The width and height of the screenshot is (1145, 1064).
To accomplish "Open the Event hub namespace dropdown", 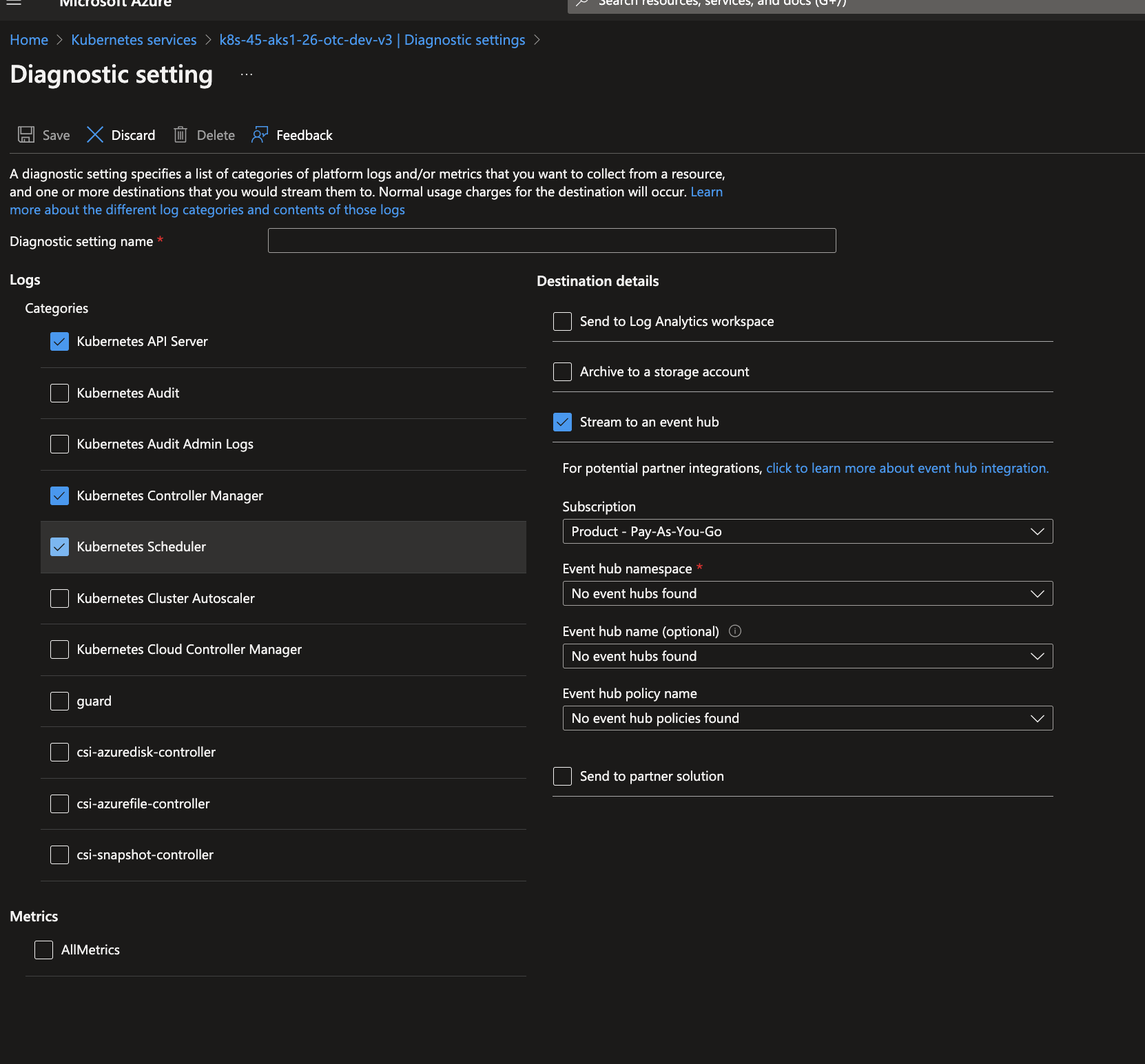I will pos(807,593).
